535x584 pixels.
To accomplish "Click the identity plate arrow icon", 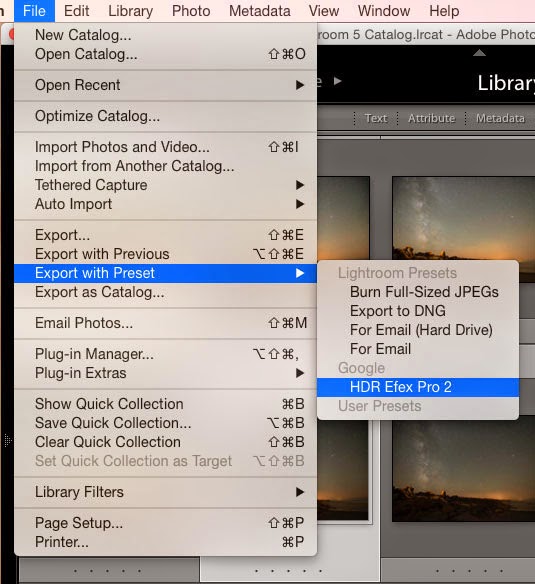I will [338, 81].
